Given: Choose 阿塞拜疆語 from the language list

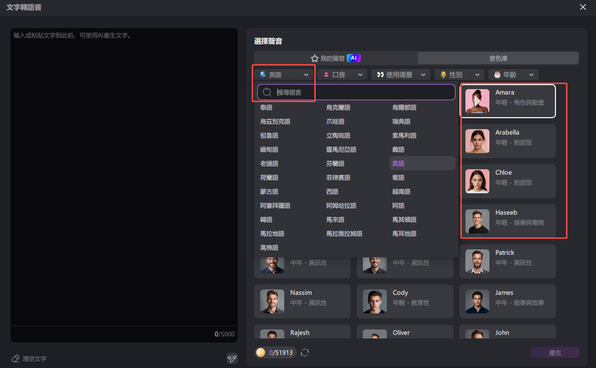Looking at the screenshot, I should [275, 206].
